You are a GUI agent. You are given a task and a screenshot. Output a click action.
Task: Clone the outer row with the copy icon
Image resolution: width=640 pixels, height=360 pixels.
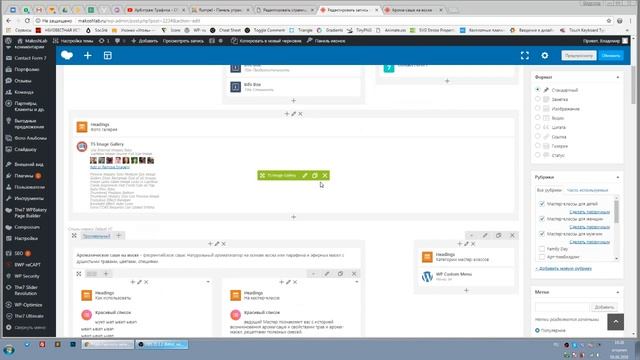pos(498,236)
